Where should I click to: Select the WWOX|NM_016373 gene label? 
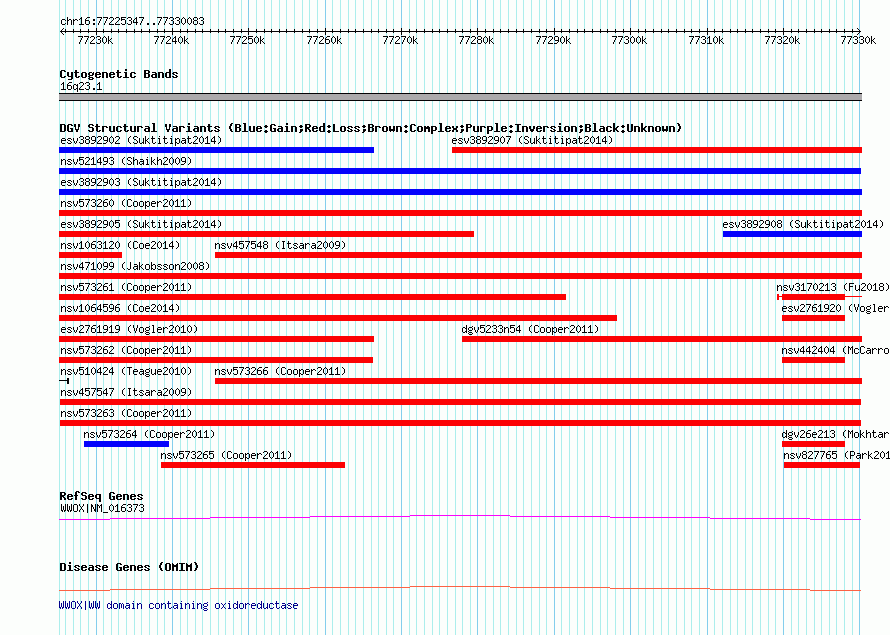pos(102,509)
